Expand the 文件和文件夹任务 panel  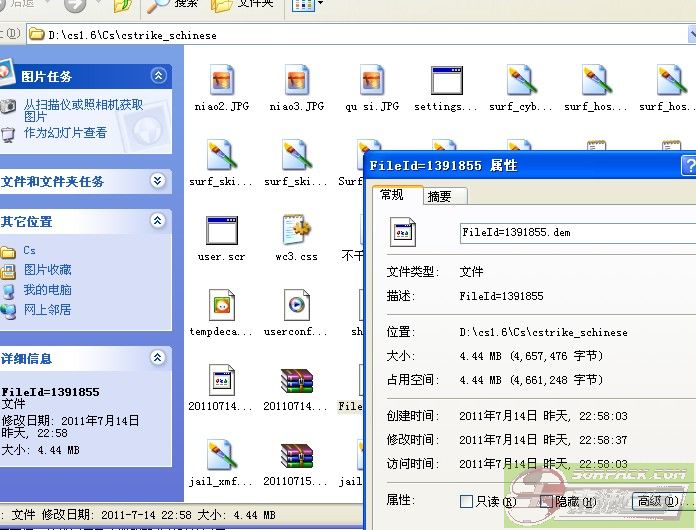[158, 181]
